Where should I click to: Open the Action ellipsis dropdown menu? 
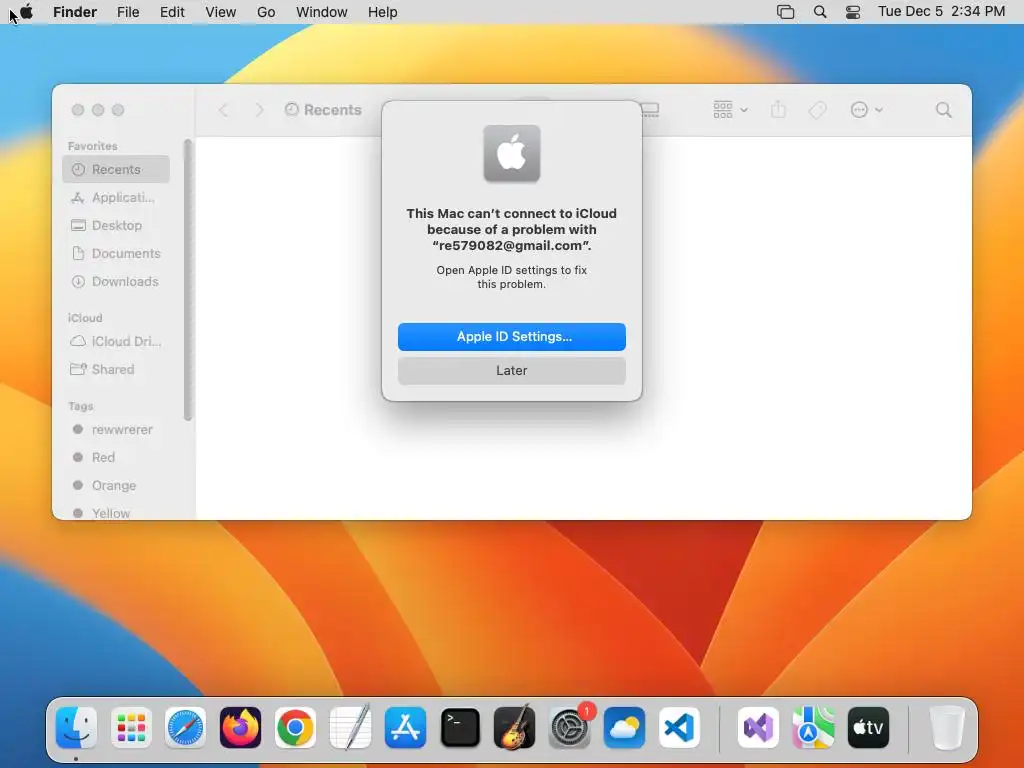(867, 110)
